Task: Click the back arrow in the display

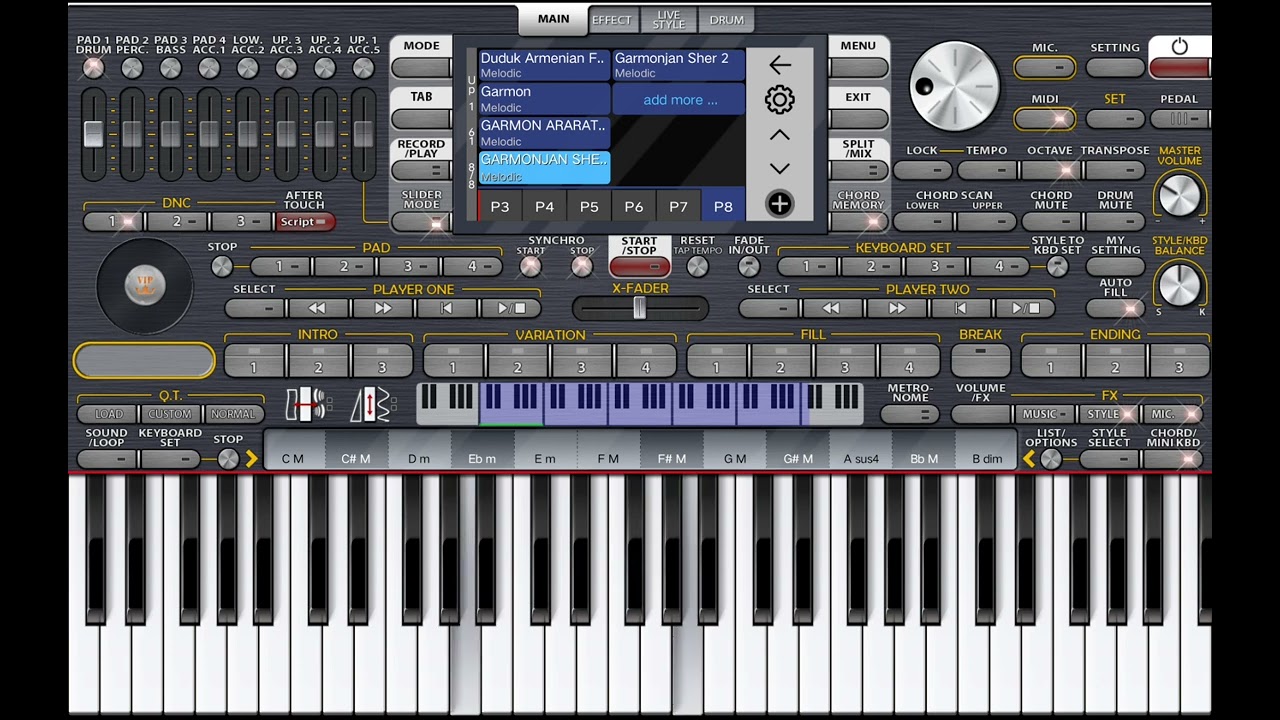Action: pos(780,65)
